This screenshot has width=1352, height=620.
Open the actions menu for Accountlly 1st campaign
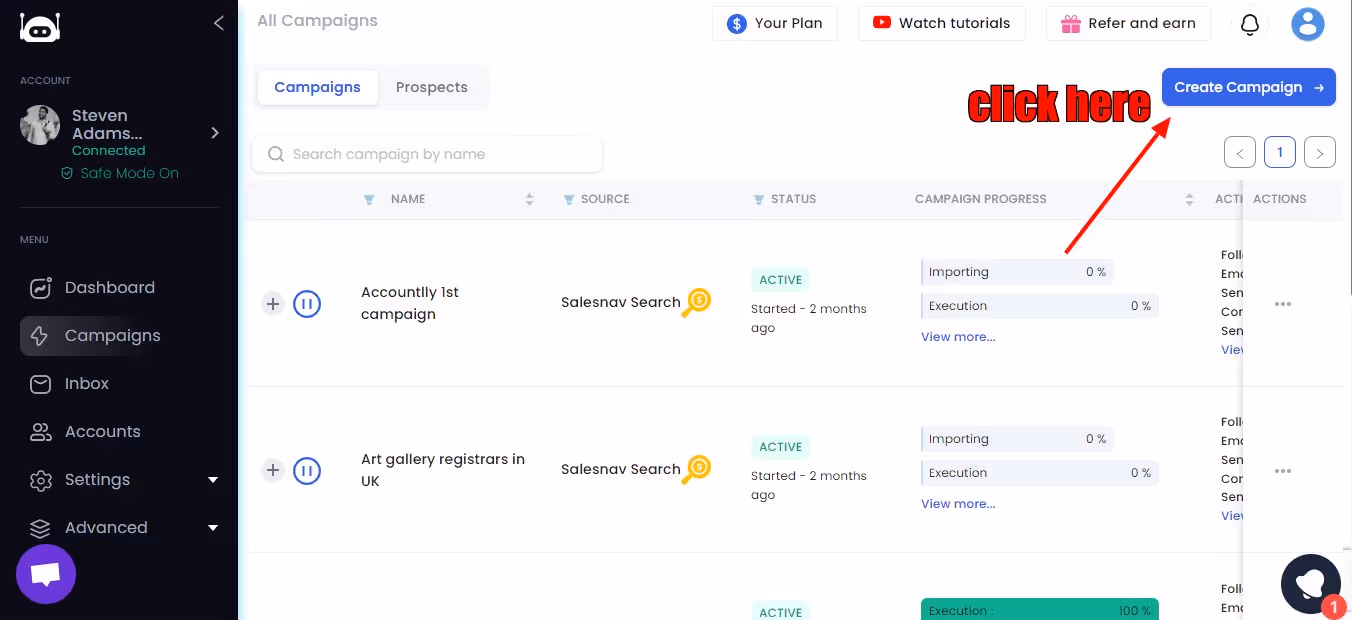(1283, 303)
